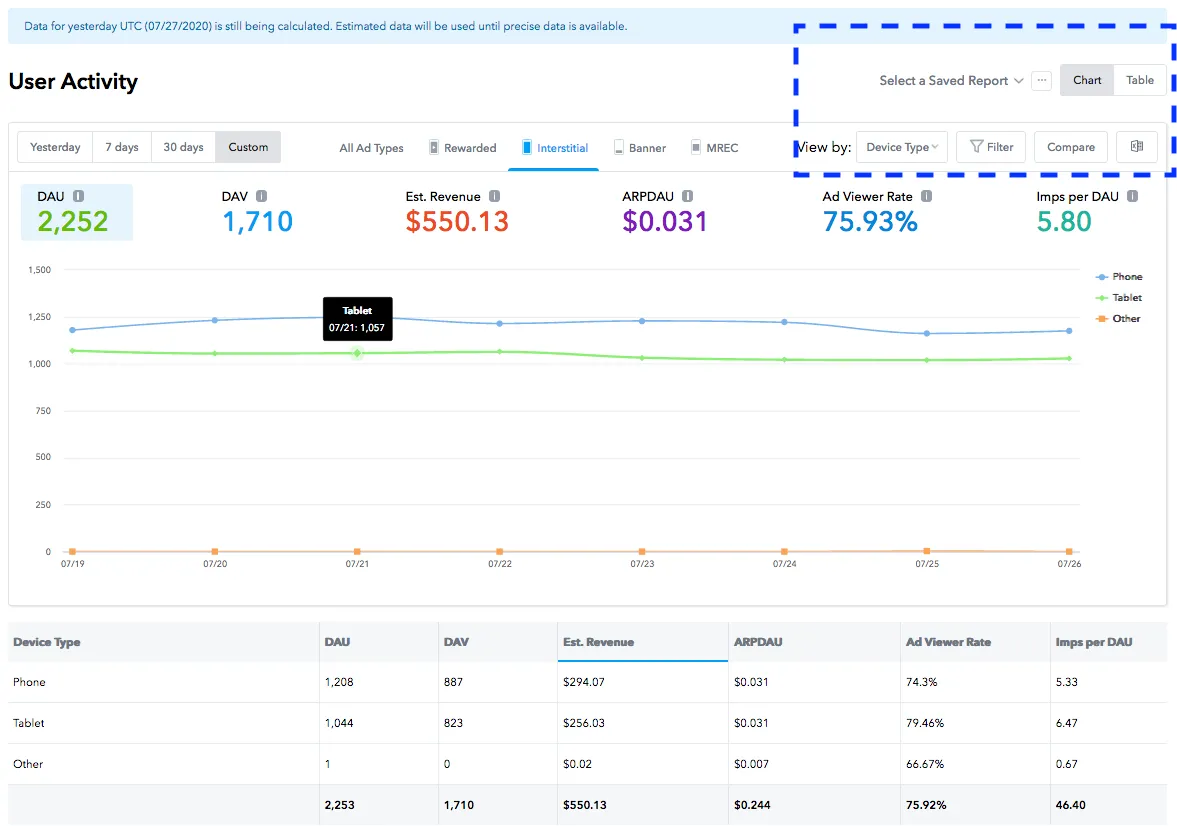
Task: Open the ellipsis options menu near saved reports
Action: [1040, 80]
